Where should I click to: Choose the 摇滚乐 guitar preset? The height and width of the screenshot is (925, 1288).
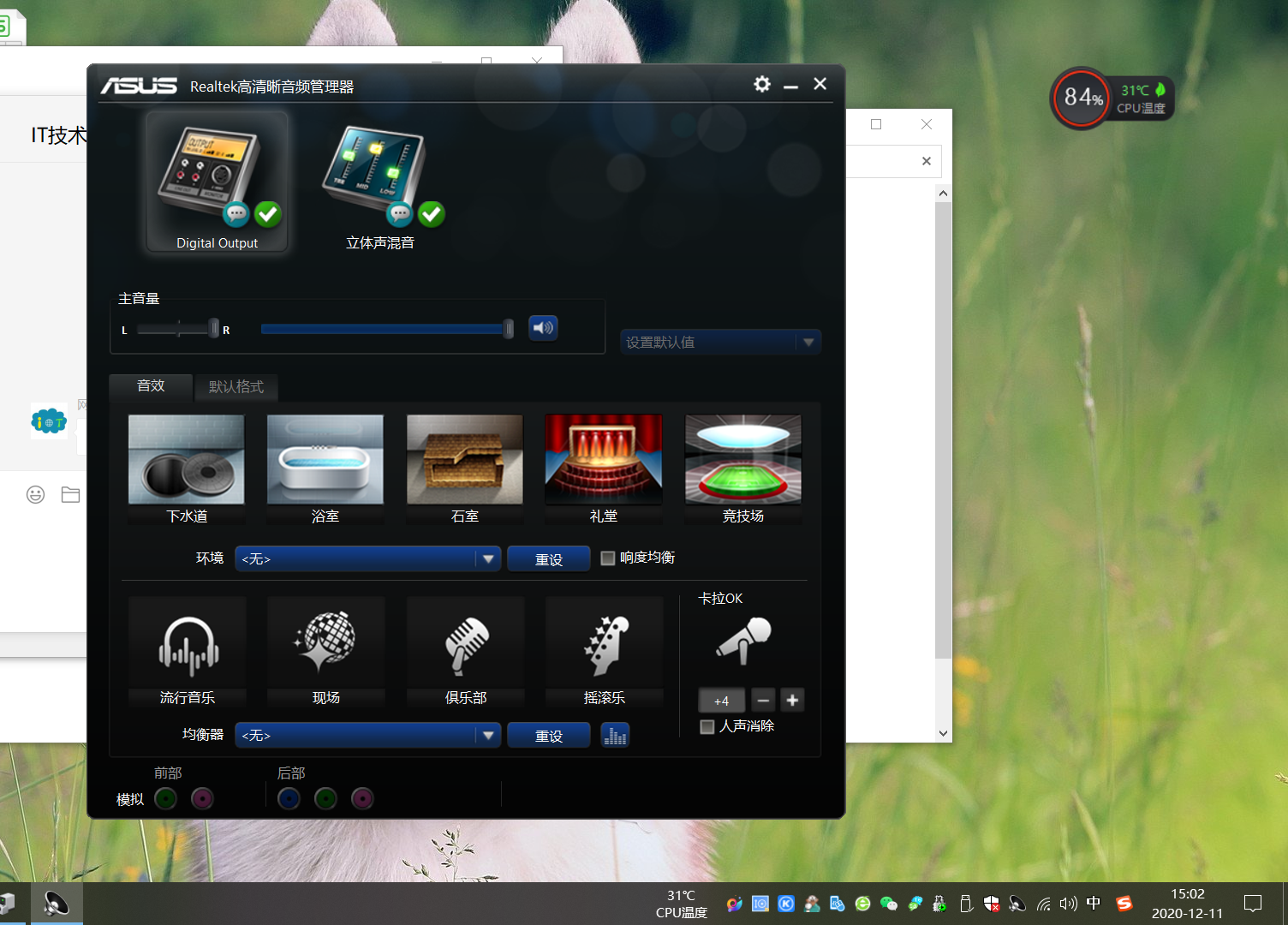(x=605, y=647)
